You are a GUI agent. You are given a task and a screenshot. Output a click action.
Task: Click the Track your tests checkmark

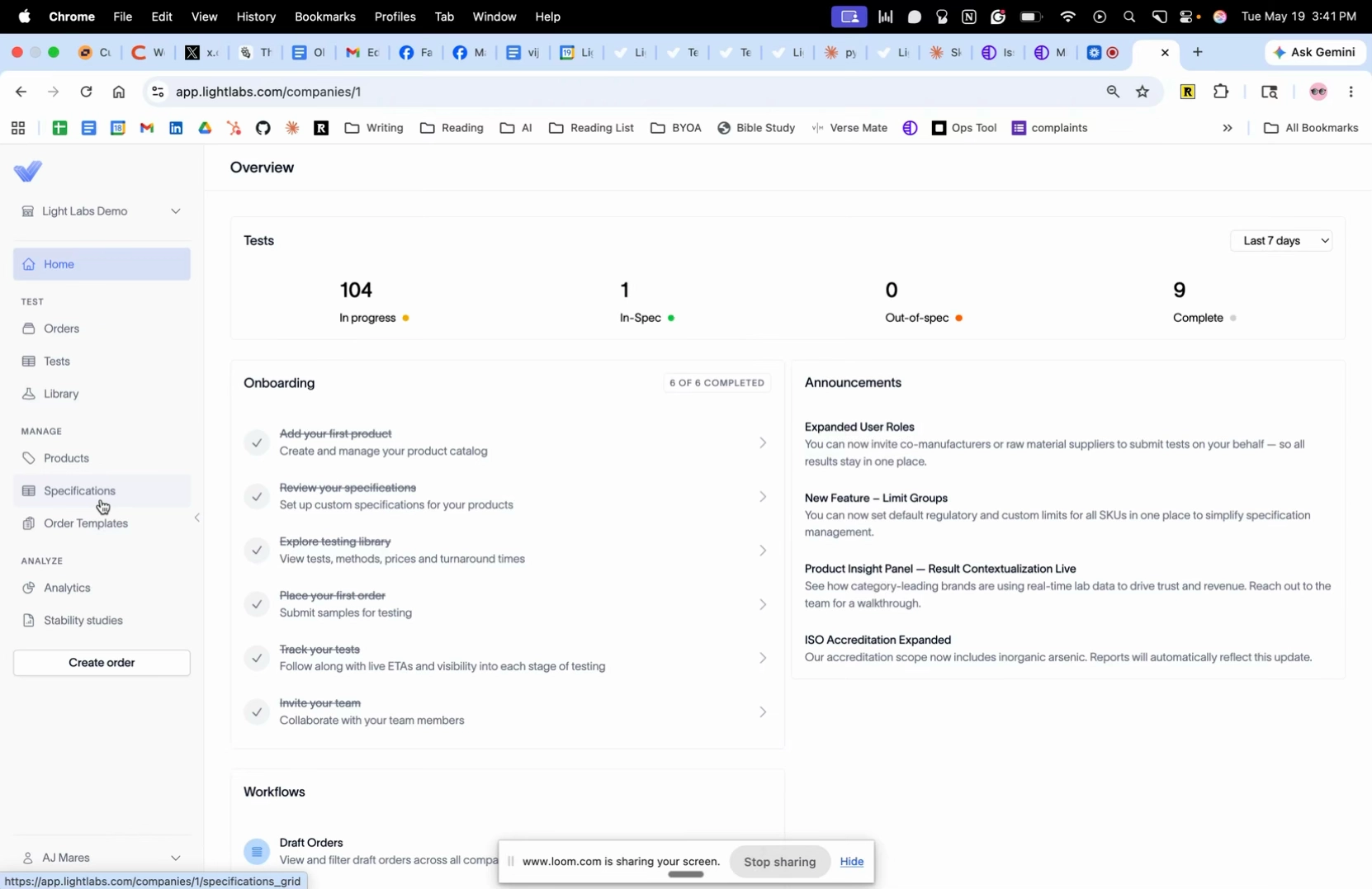[257, 658]
